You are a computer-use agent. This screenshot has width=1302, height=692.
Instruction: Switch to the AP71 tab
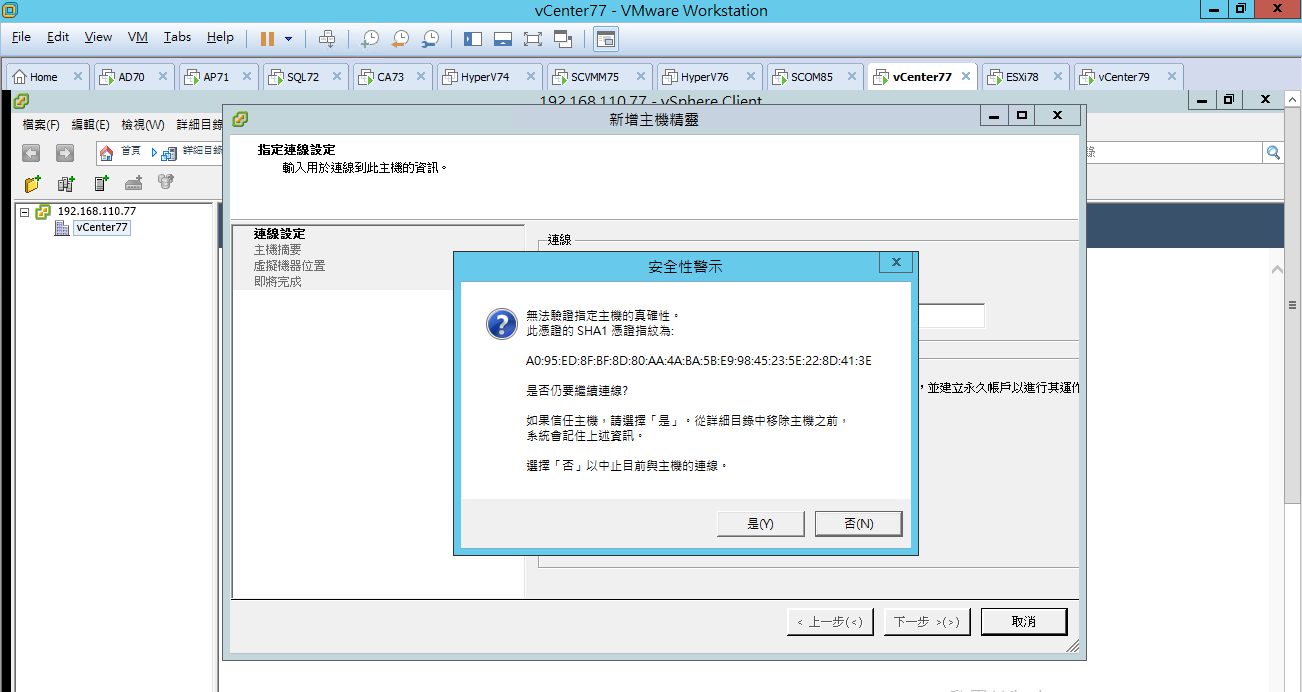[216, 76]
